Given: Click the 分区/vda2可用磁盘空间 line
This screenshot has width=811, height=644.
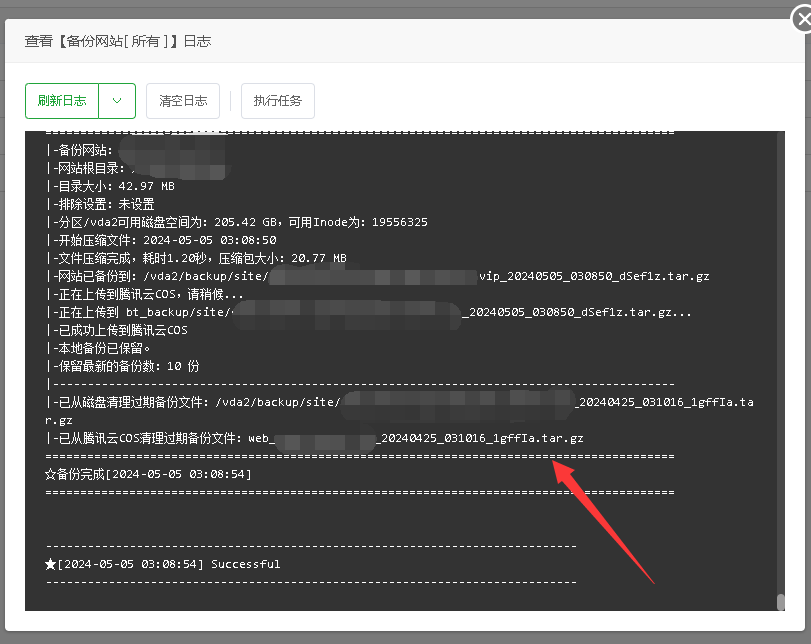Looking at the screenshot, I should [237, 222].
